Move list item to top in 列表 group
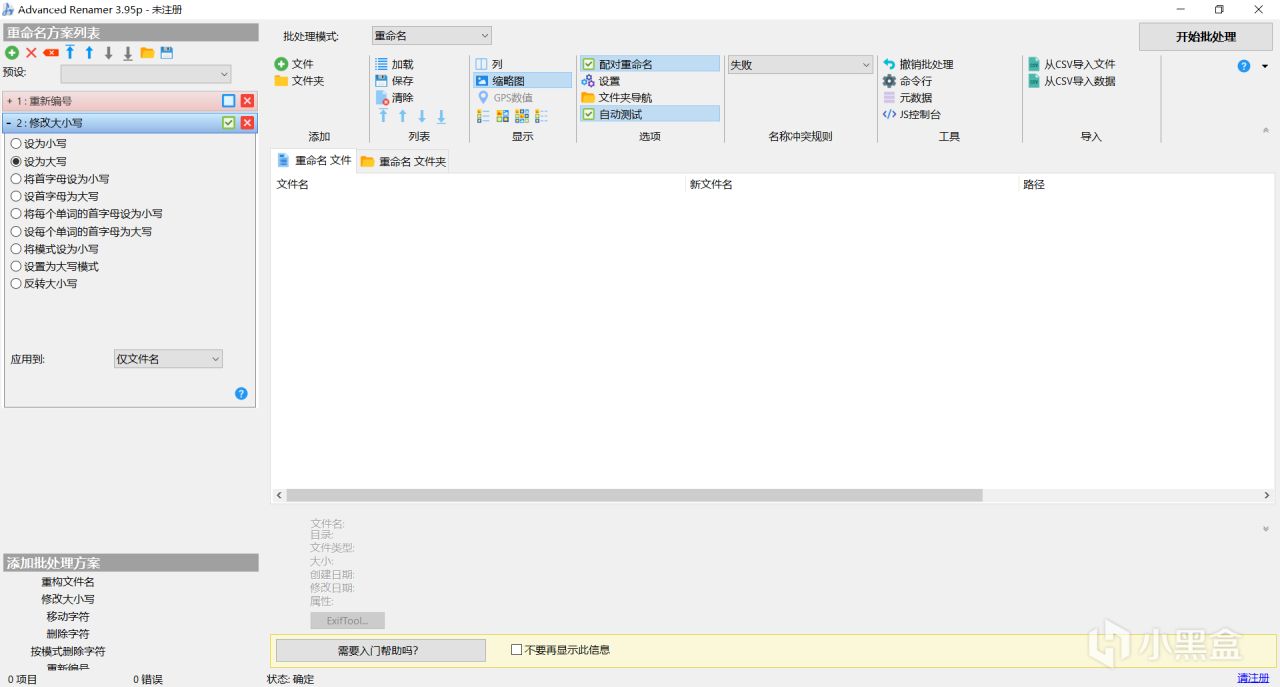 pyautogui.click(x=383, y=116)
